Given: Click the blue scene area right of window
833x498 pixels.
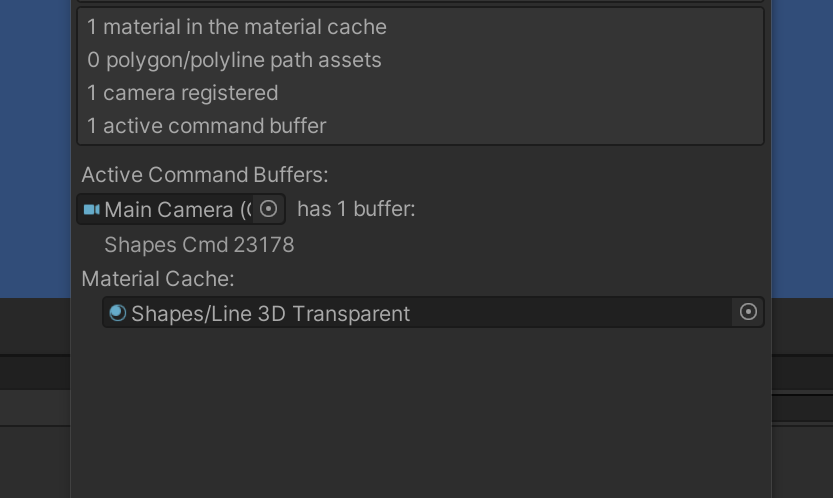Looking at the screenshot, I should pos(802,149).
